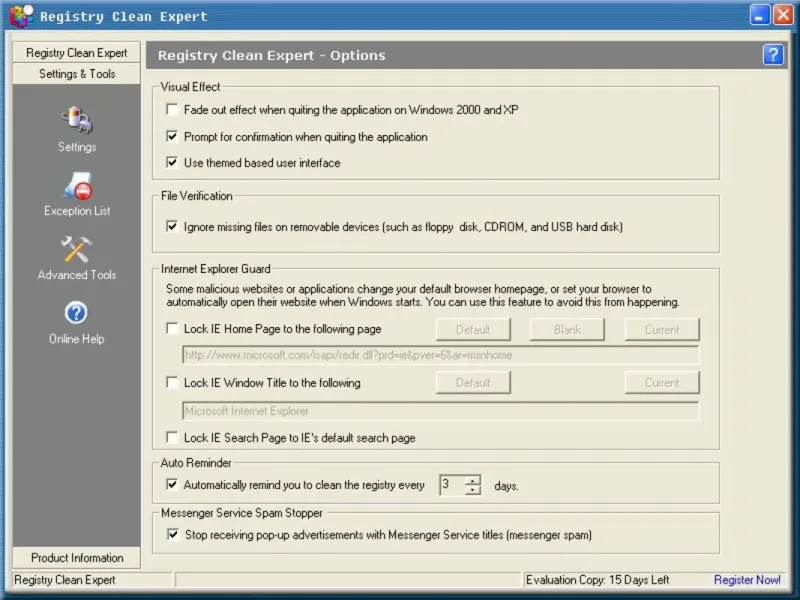Screen dimensions: 800x600
Task: Click the Blank button for home page
Action: click(x=567, y=330)
